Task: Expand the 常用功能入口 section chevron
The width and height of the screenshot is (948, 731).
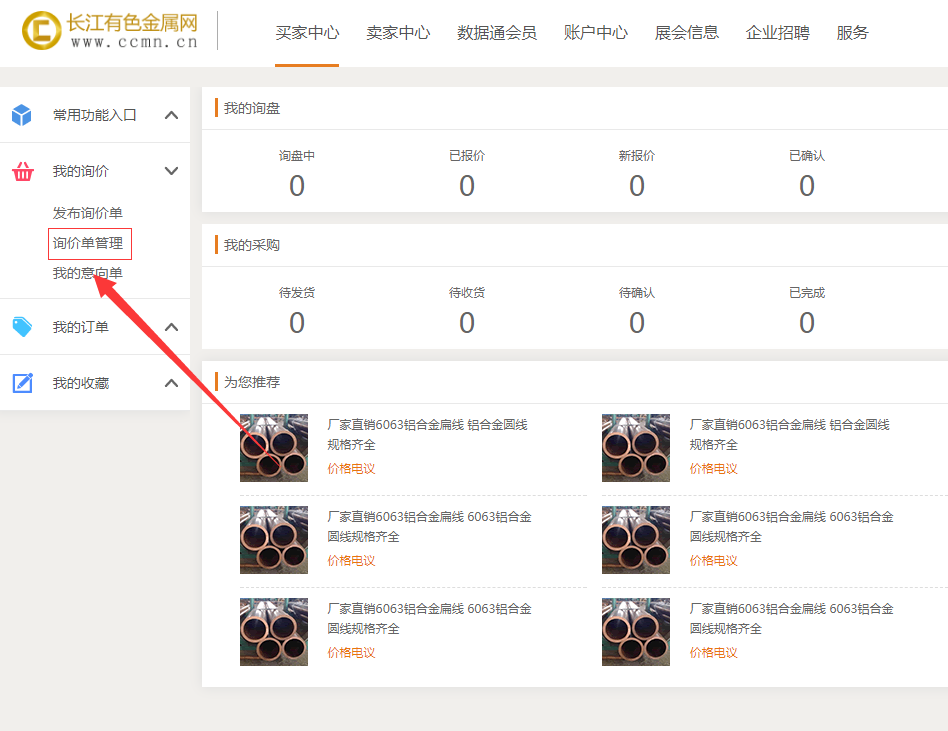Action: click(x=171, y=115)
